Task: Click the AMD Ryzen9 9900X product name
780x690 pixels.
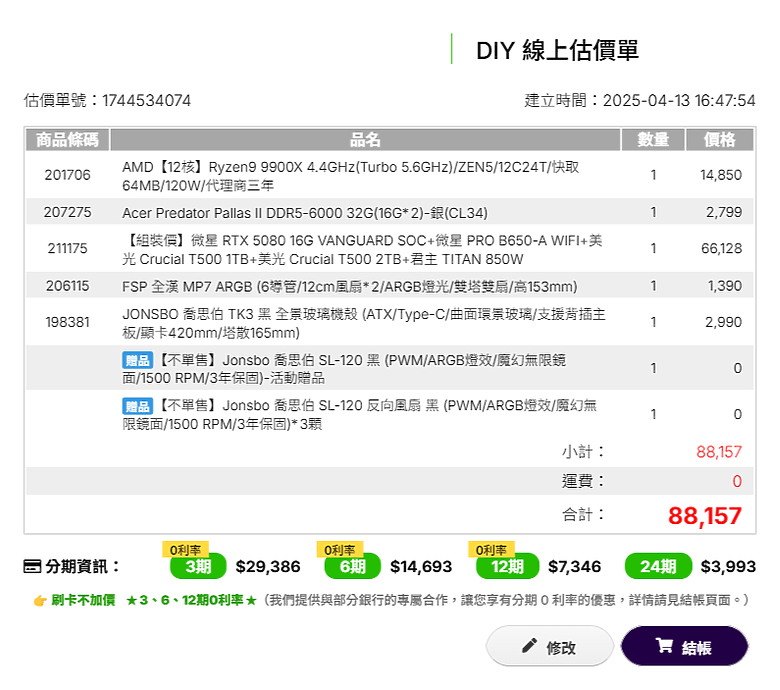Action: point(351,176)
